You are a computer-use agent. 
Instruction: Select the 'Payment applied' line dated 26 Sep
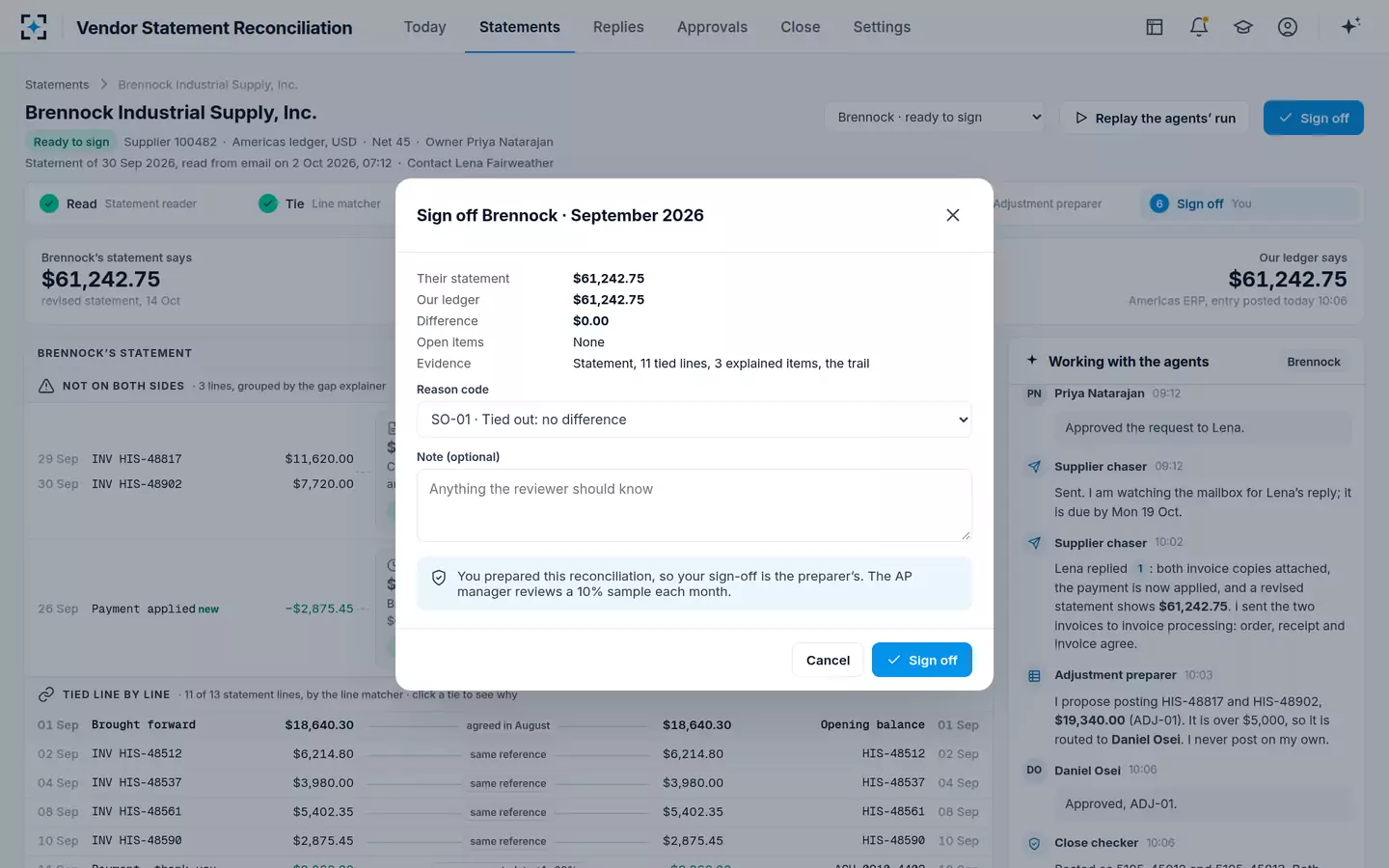click(x=196, y=610)
